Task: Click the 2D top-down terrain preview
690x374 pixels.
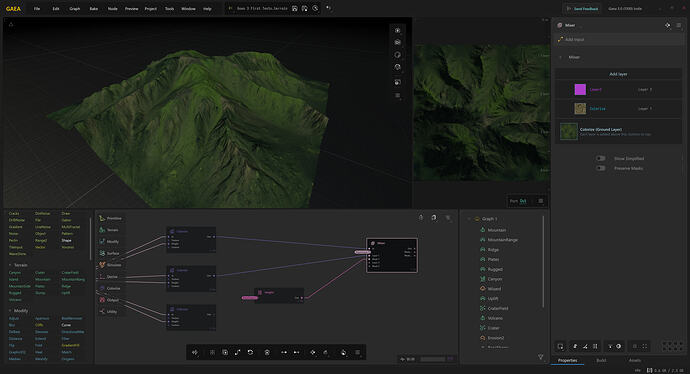Action: click(x=482, y=112)
